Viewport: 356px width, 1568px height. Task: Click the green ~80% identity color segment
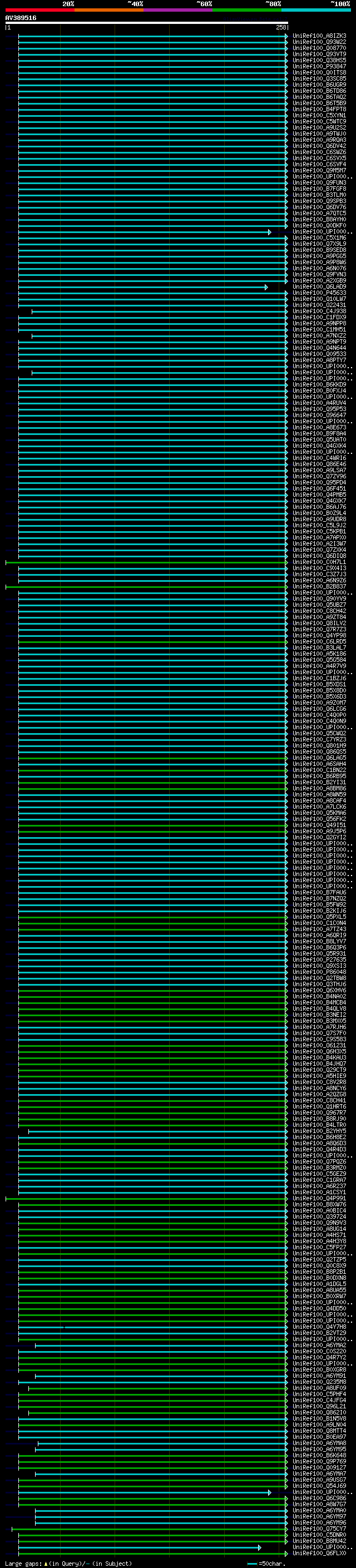(246, 11)
